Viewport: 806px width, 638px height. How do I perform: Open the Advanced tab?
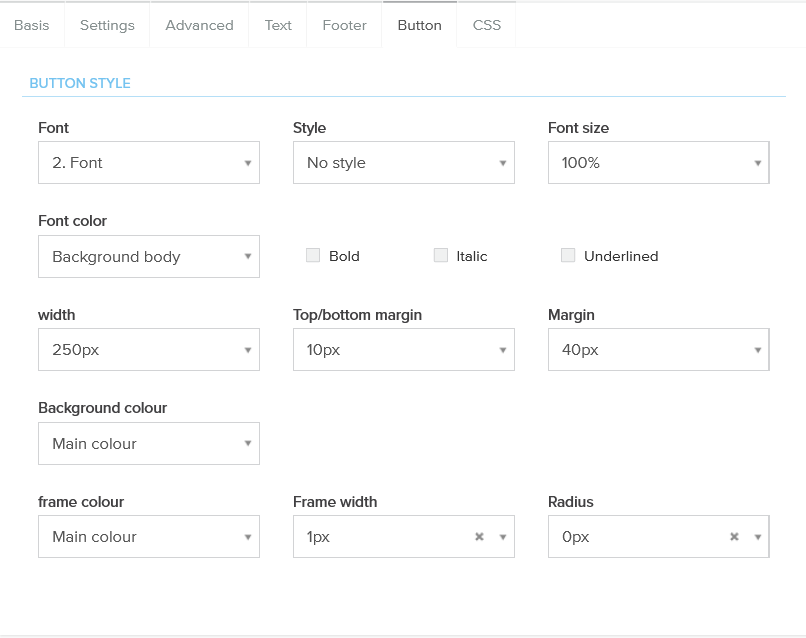[199, 25]
